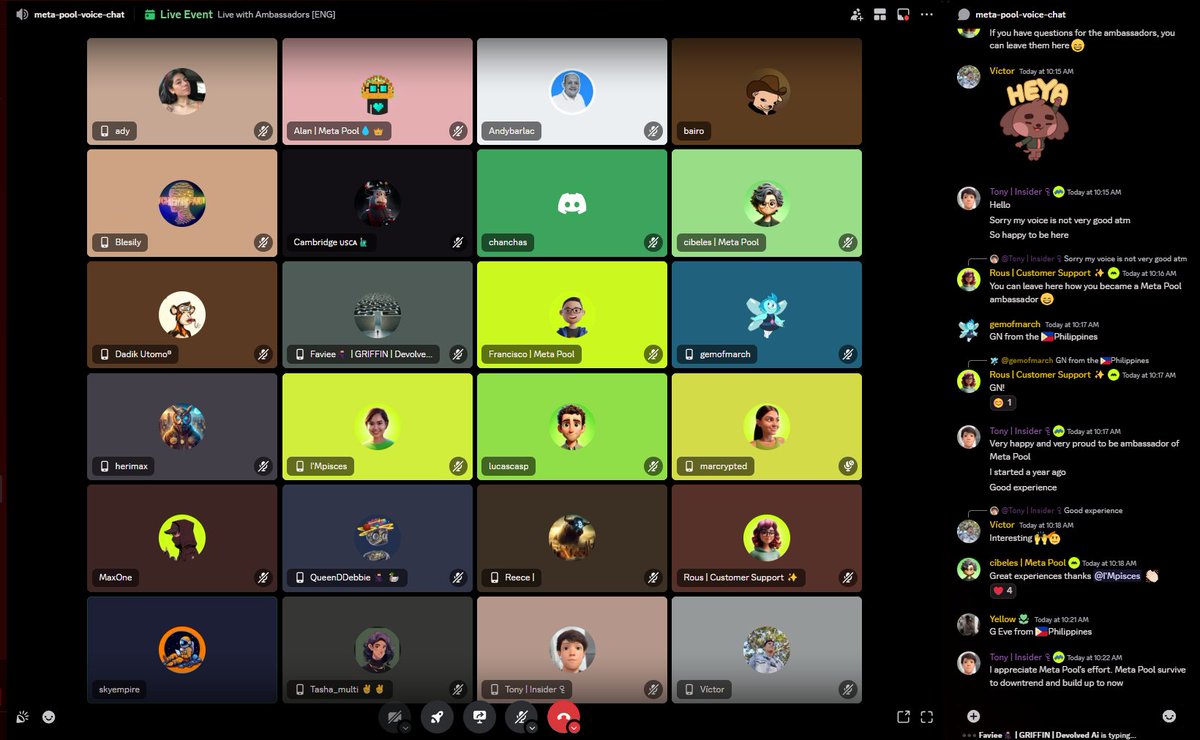Open the three-dot more options menu

(927, 15)
